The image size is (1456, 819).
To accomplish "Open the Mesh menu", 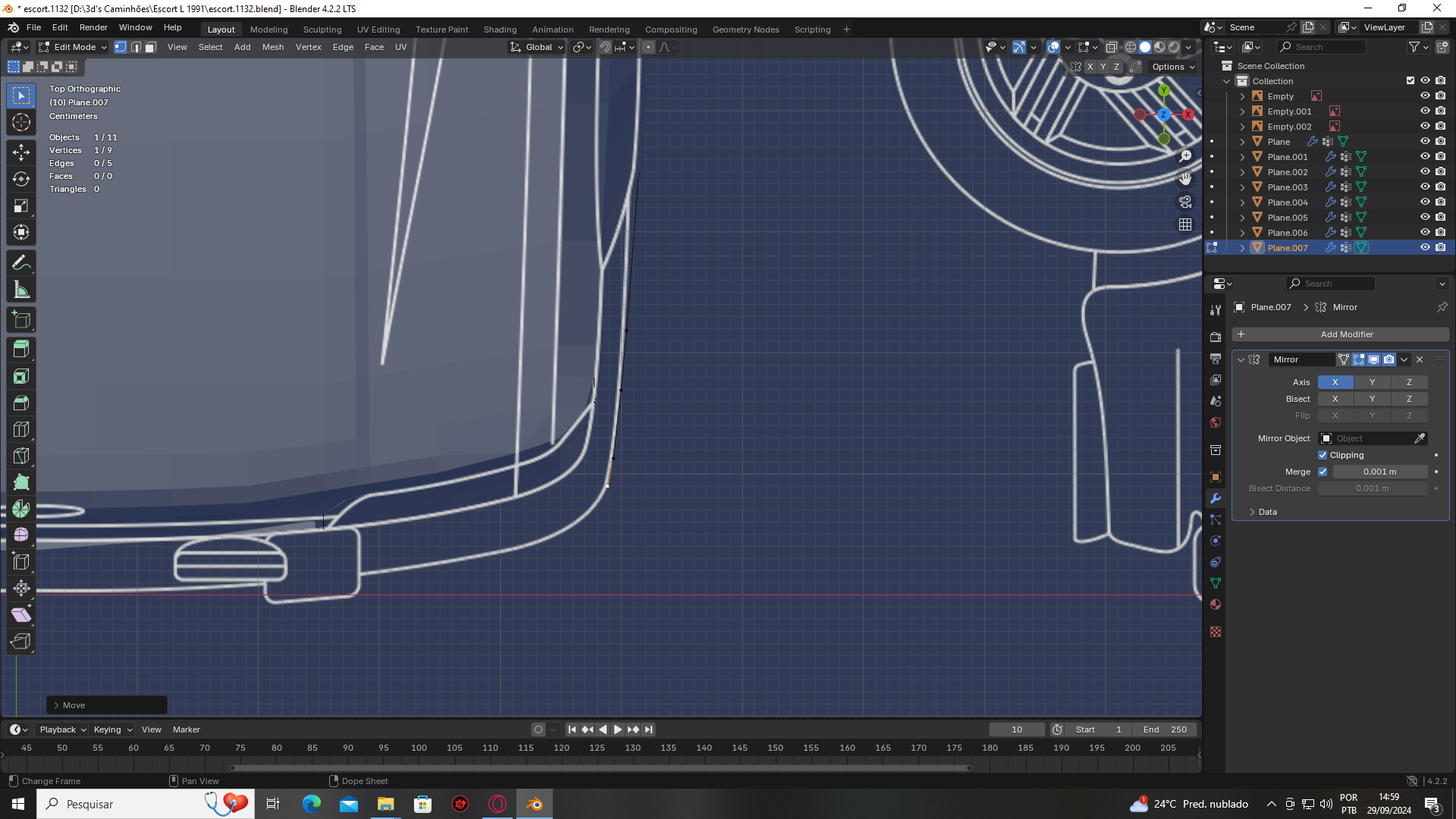I will point(273,47).
